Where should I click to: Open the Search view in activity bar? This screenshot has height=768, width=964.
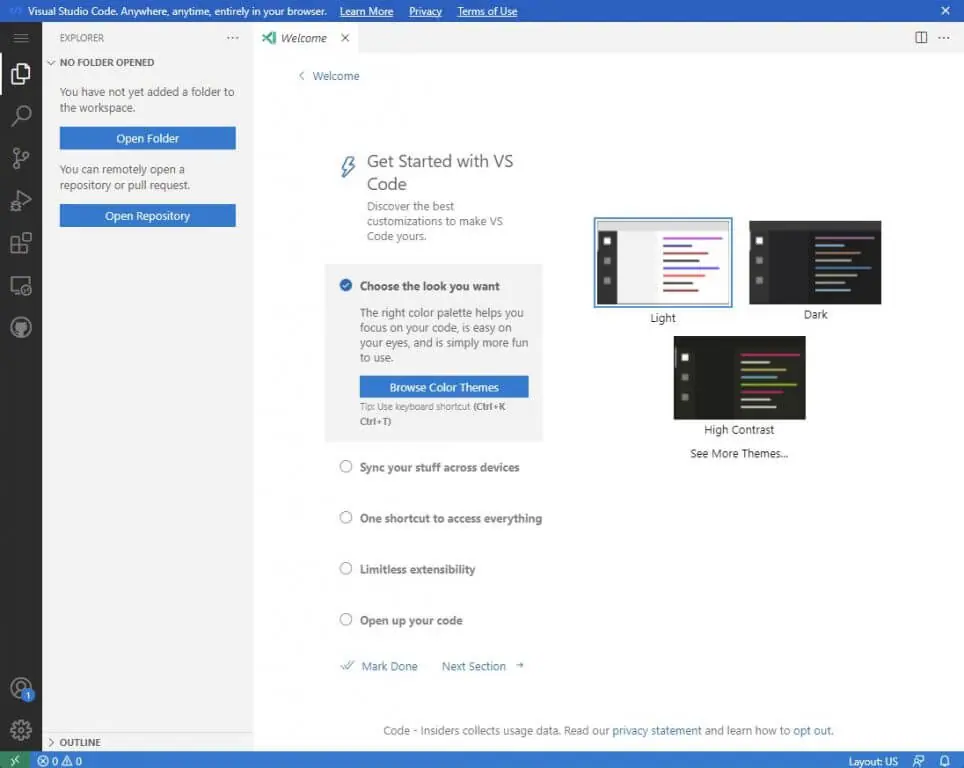[x=21, y=116]
